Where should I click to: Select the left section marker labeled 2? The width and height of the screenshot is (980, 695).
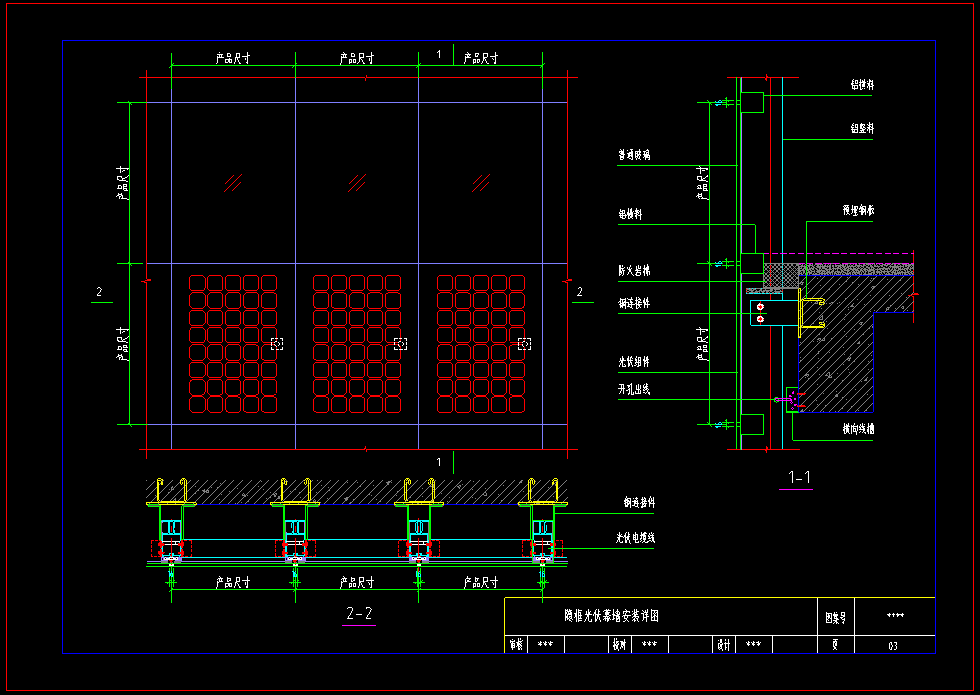(x=98, y=292)
